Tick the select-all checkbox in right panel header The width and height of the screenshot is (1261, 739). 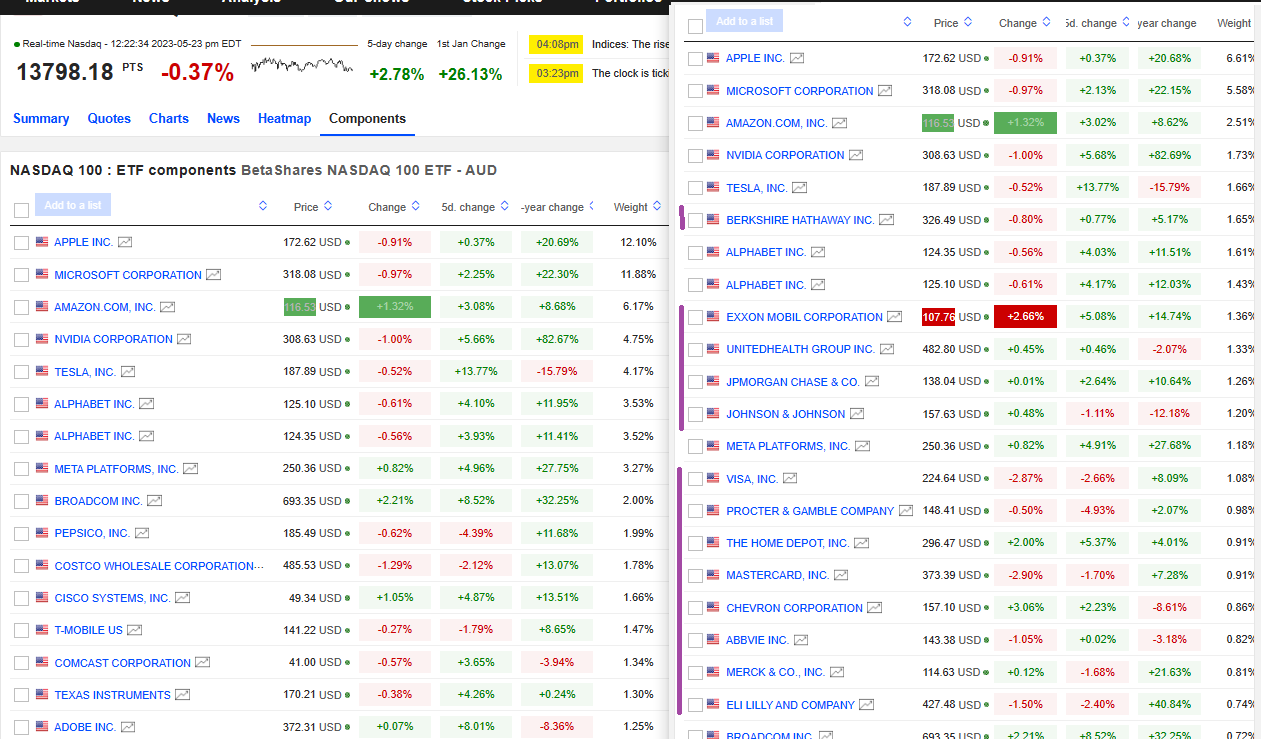pyautogui.click(x=695, y=26)
